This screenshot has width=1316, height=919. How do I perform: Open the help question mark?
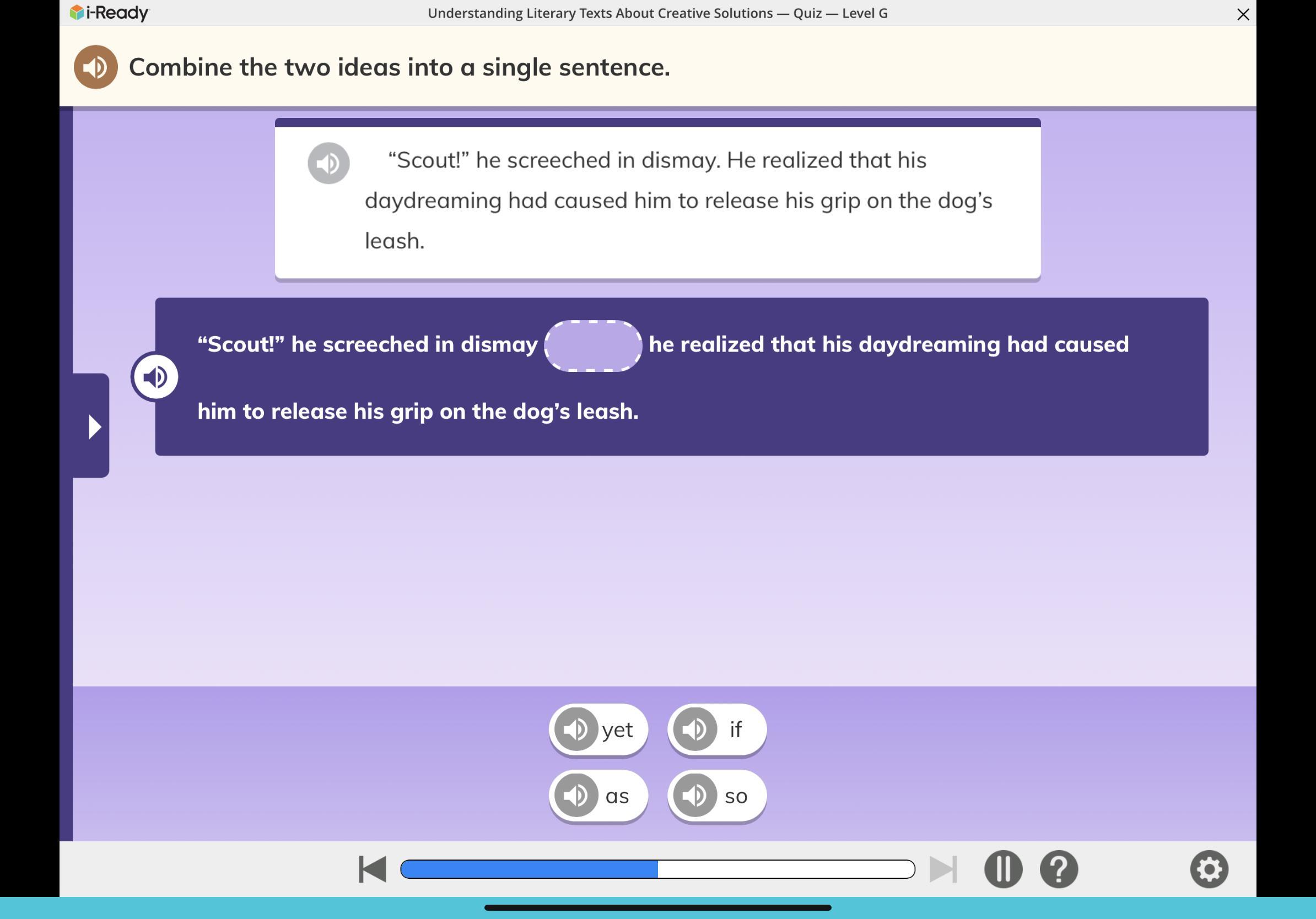1059,869
